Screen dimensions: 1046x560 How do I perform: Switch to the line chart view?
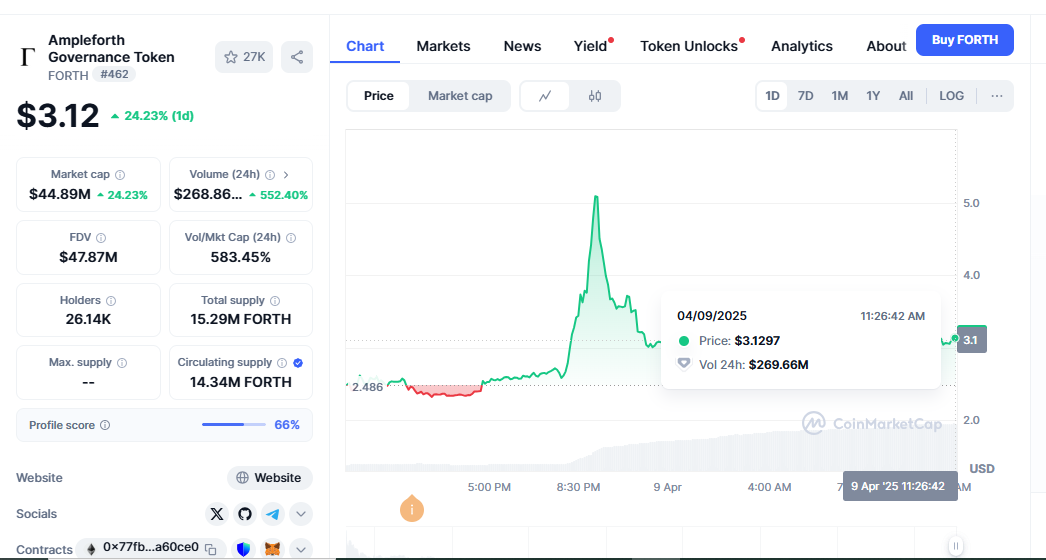click(x=545, y=96)
